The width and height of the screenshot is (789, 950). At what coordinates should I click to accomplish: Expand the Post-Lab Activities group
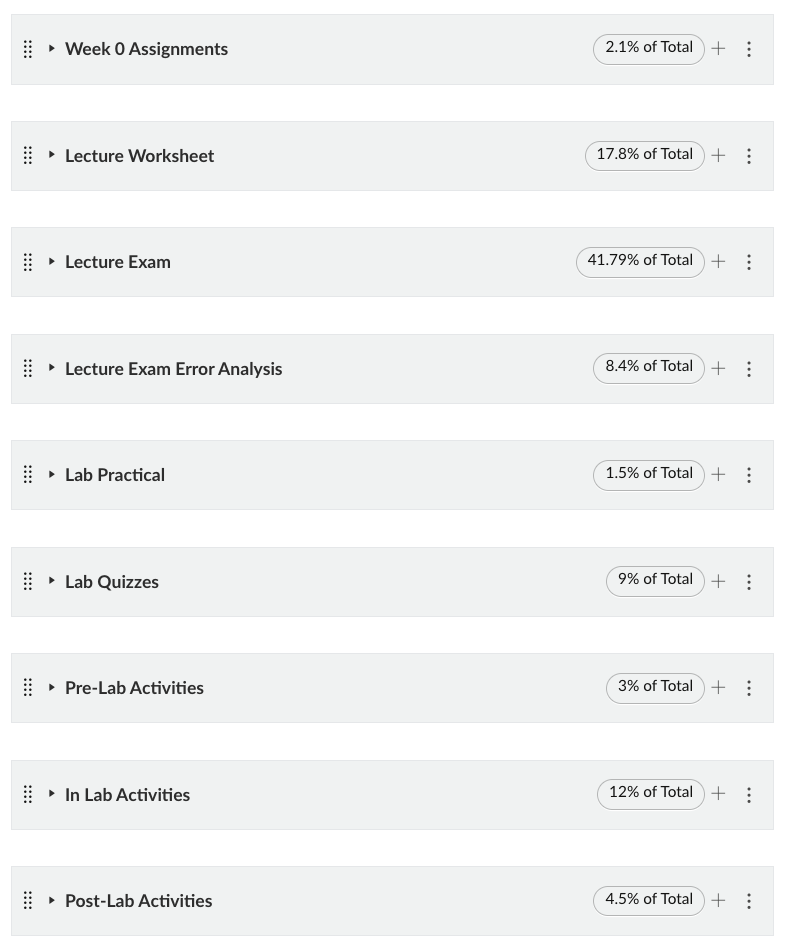pos(52,901)
